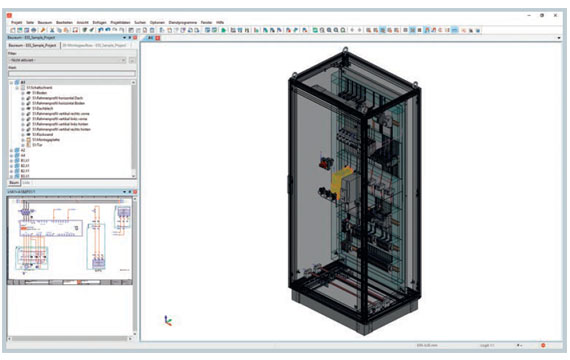Click the schematic preview thumbnail
This screenshot has width=570, height=360.
[x=70, y=241]
